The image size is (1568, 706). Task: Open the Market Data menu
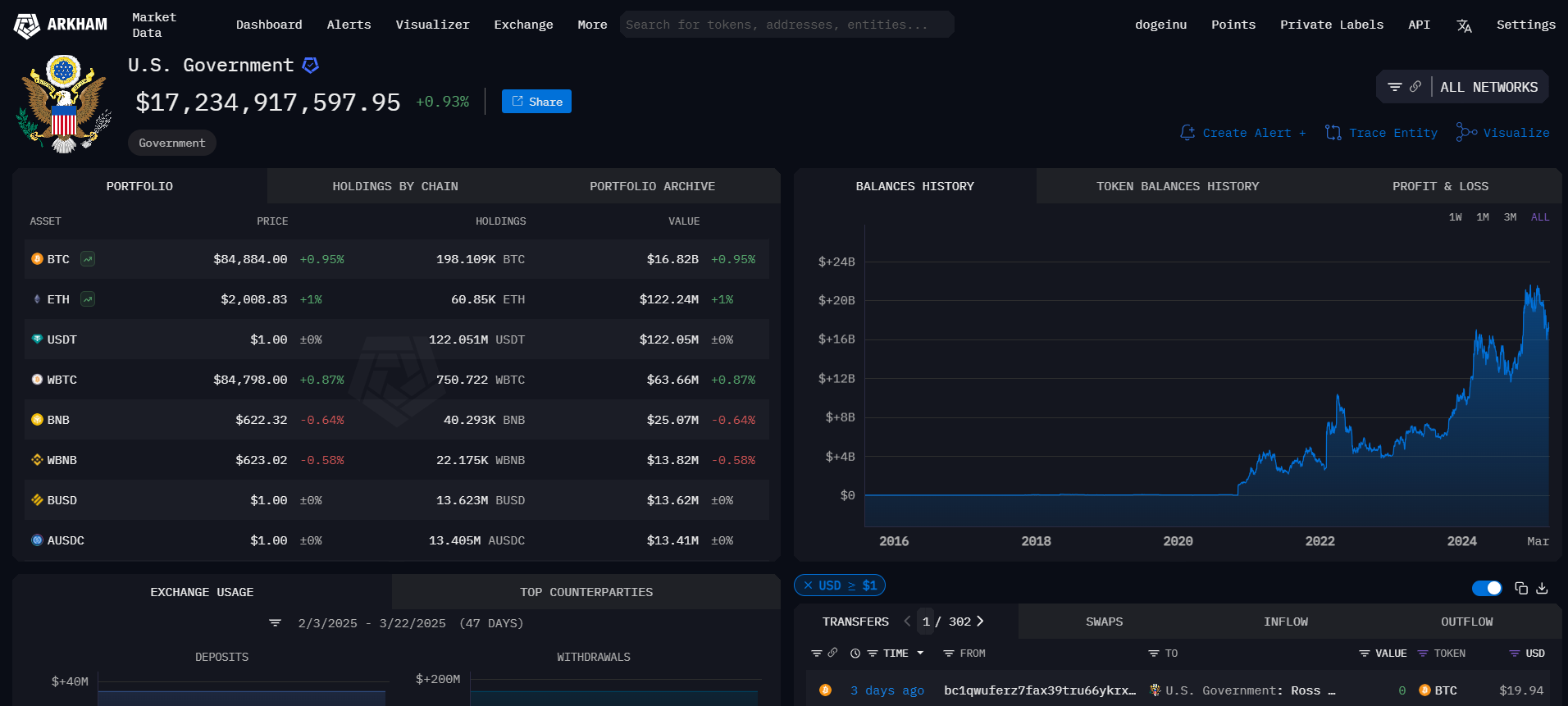(154, 25)
